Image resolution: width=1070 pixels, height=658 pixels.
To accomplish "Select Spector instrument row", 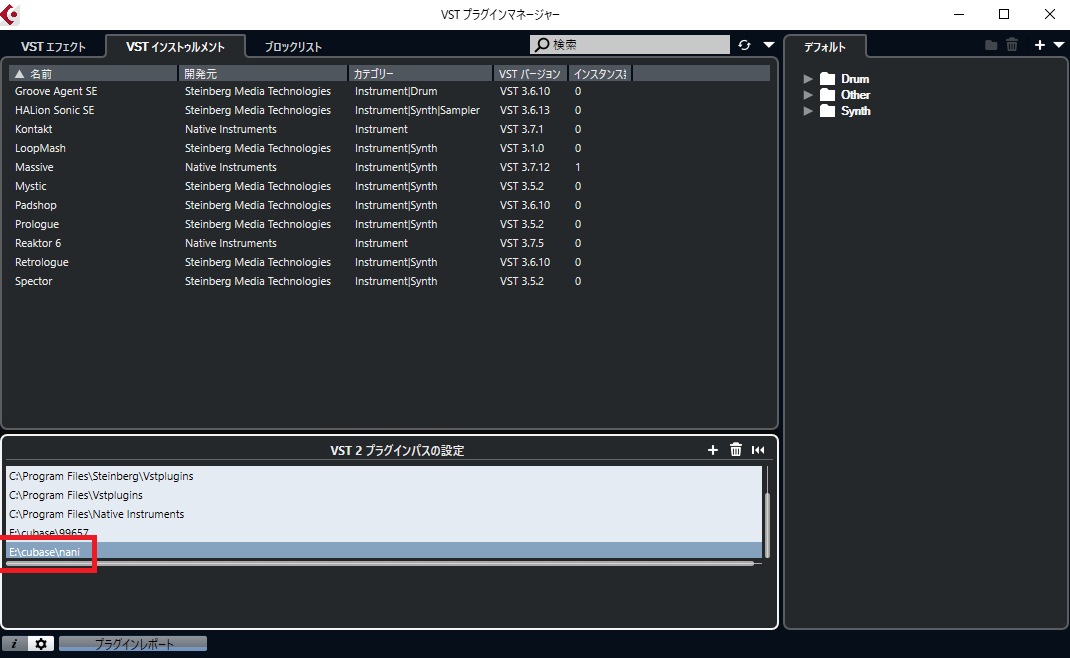I will click(389, 281).
